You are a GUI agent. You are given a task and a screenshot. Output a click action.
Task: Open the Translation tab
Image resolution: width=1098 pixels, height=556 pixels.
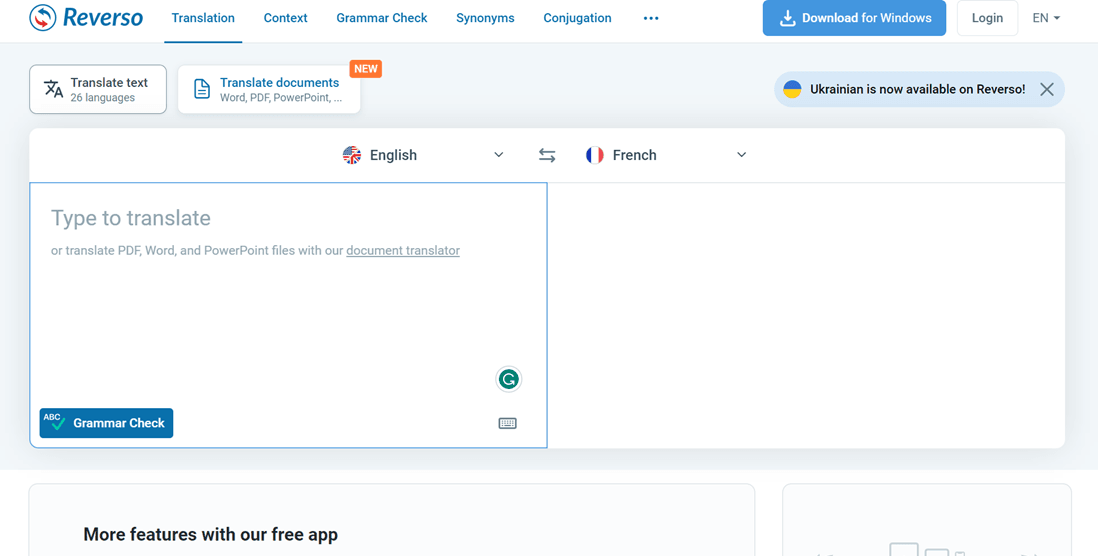coord(203,18)
